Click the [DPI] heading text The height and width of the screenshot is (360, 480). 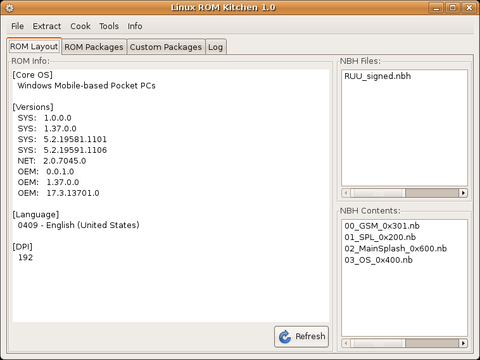point(23,247)
